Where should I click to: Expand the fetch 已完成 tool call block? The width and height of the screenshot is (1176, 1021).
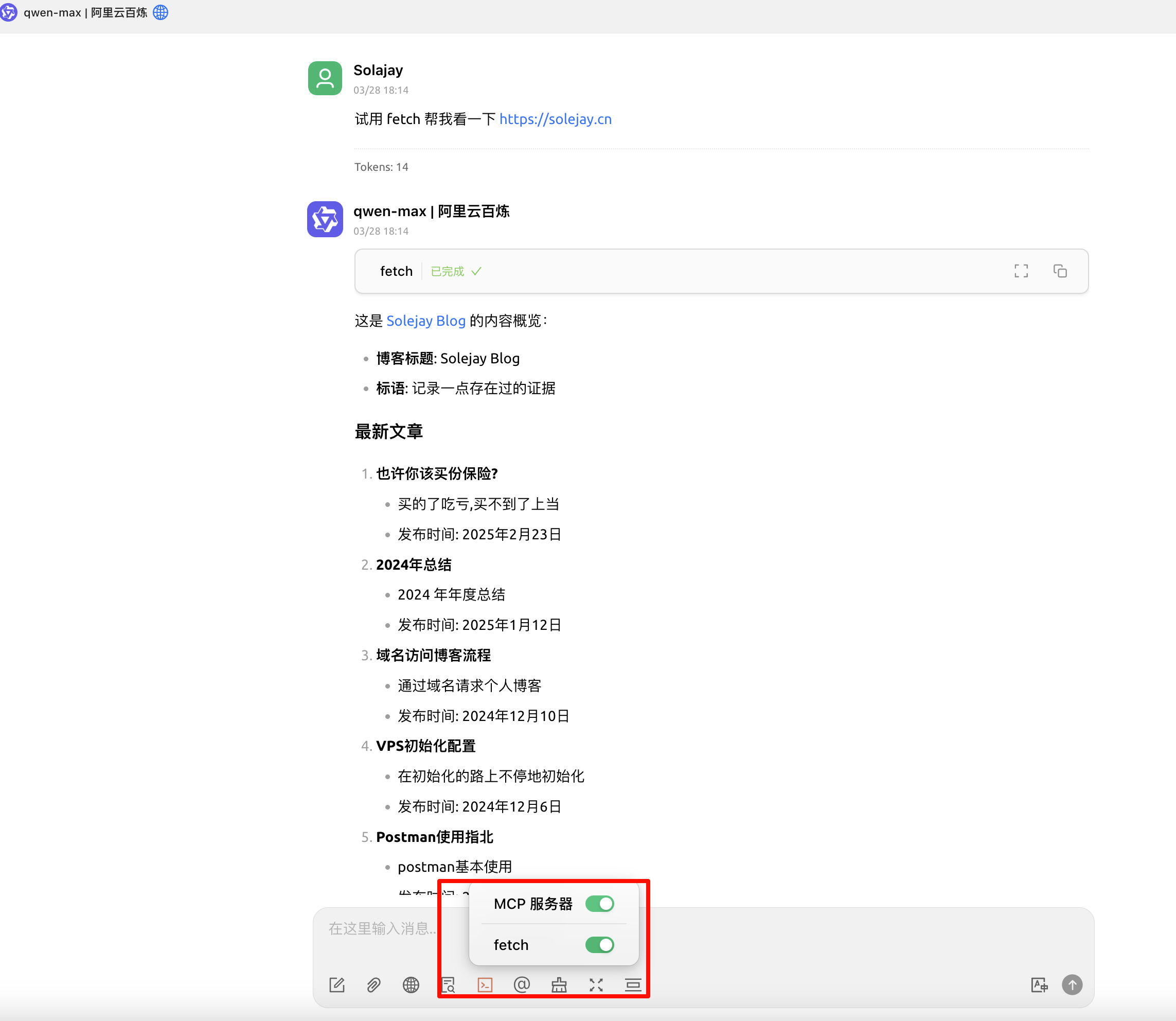[721, 271]
